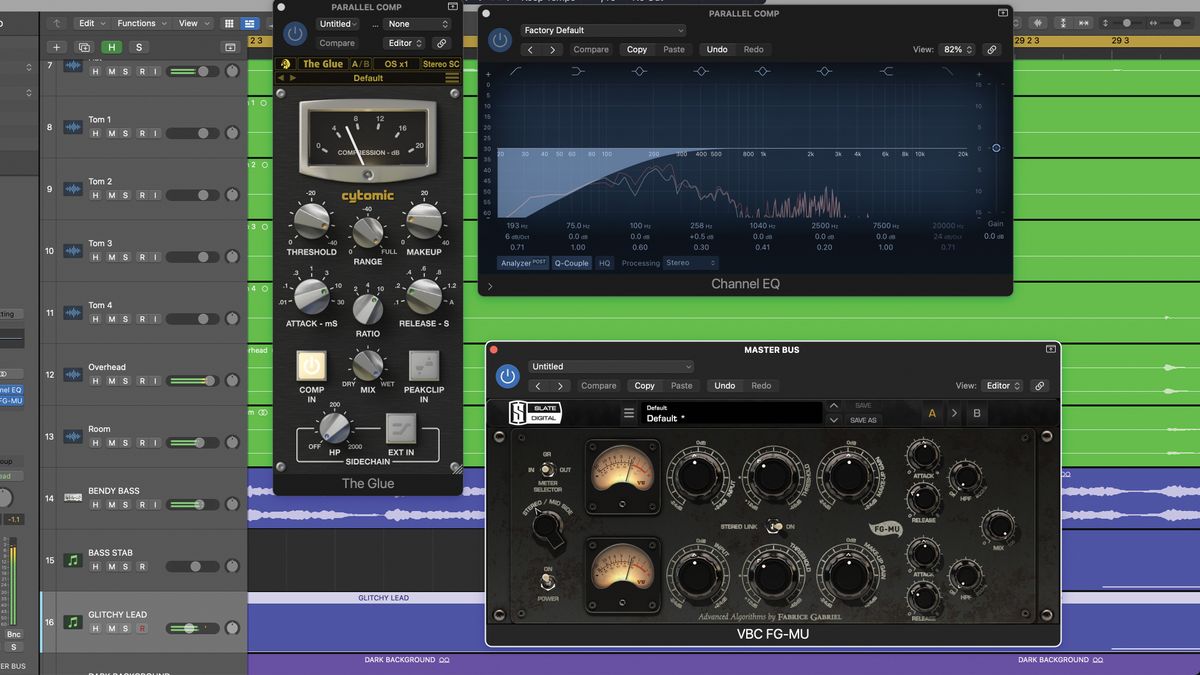
Task: Toggle STEREO LINK on the VBC FG-MU
Action: (775, 526)
